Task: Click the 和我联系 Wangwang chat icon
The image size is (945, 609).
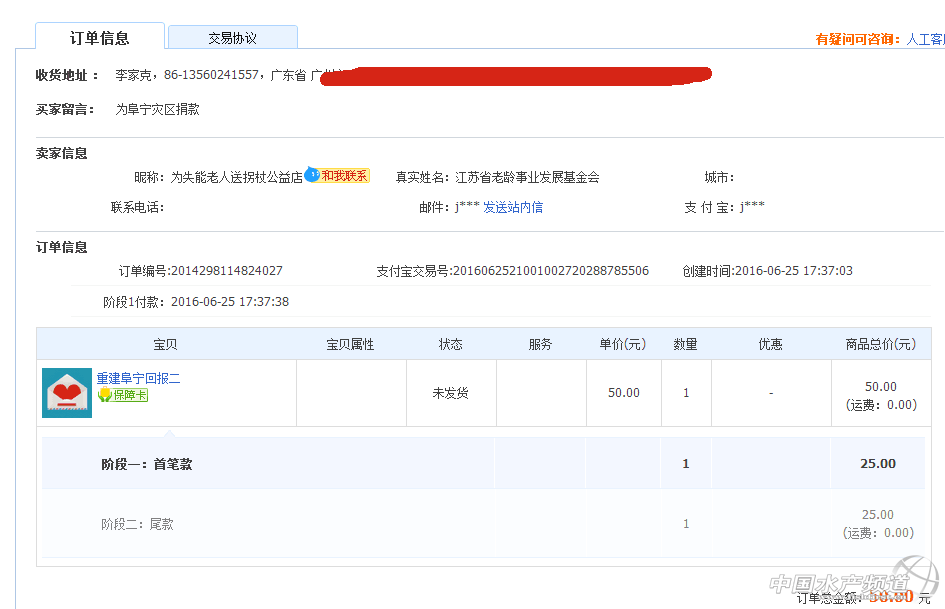Action: click(x=338, y=176)
